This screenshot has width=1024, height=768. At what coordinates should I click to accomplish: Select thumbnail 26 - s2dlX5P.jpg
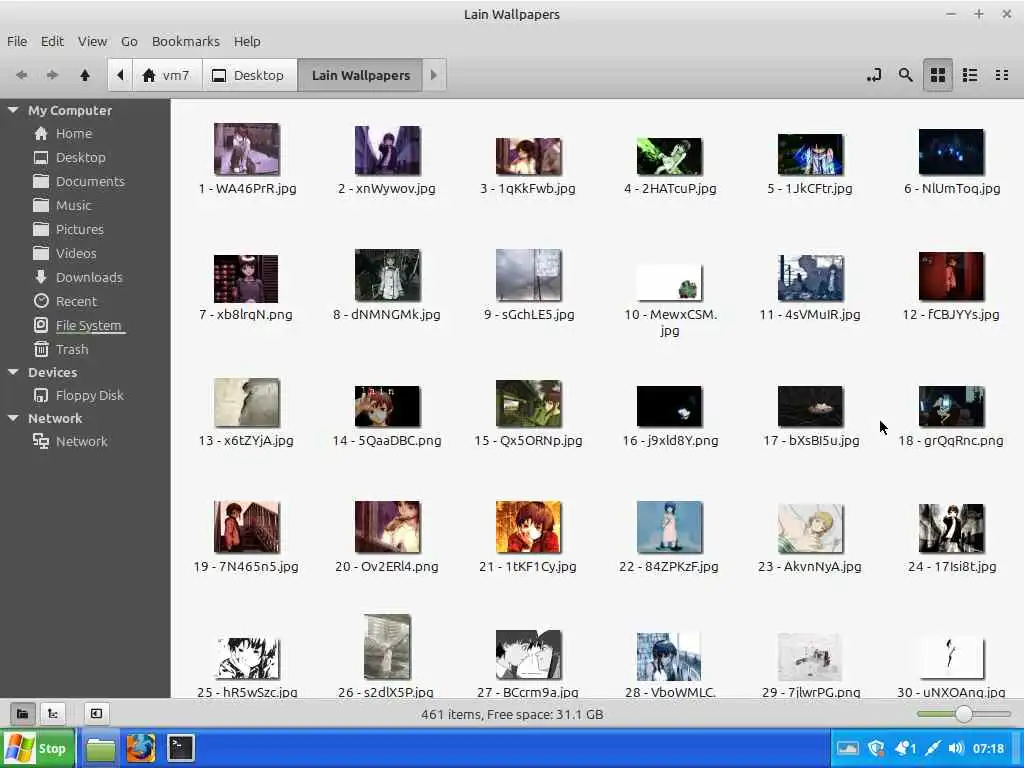pyautogui.click(x=387, y=647)
